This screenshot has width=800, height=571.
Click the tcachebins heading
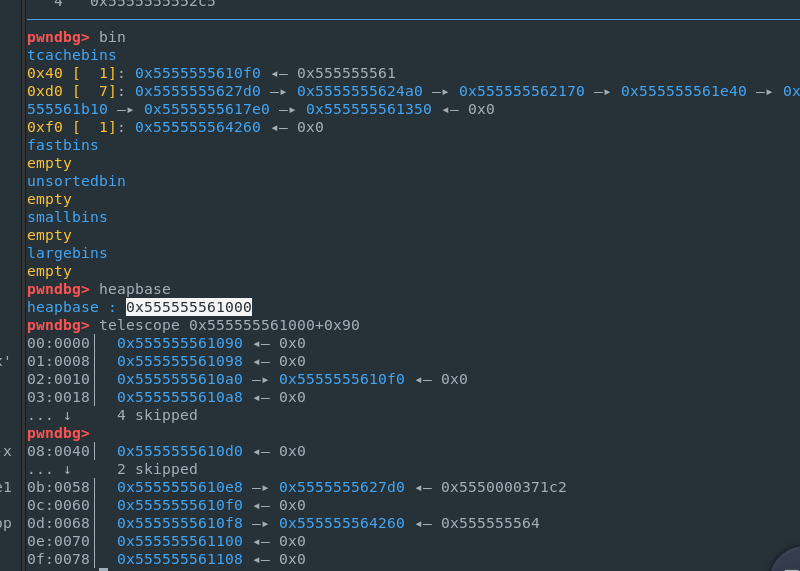pyautogui.click(x=71, y=55)
